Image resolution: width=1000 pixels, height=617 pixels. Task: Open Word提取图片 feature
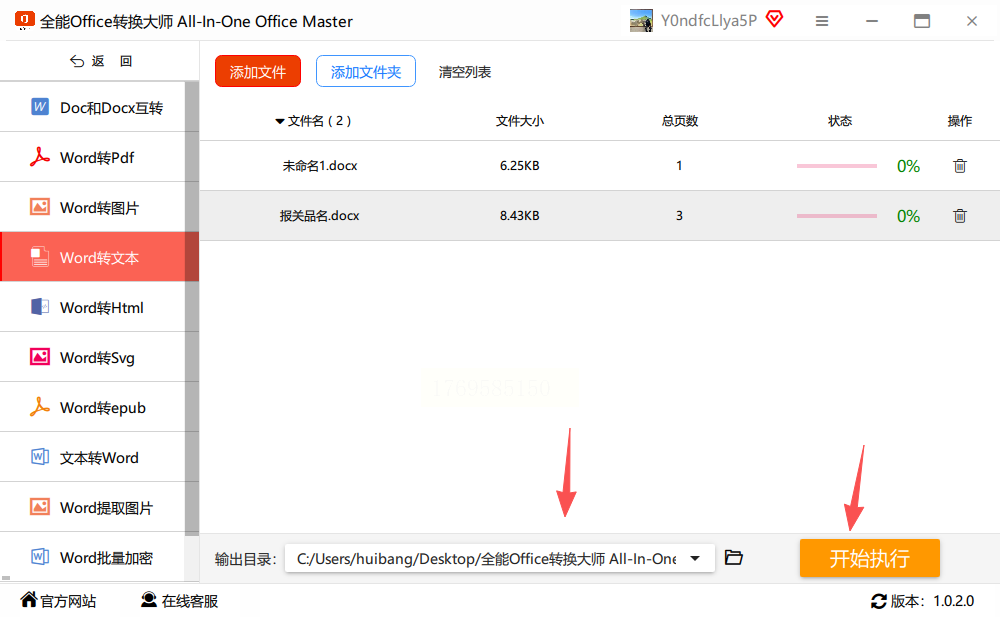point(93,507)
